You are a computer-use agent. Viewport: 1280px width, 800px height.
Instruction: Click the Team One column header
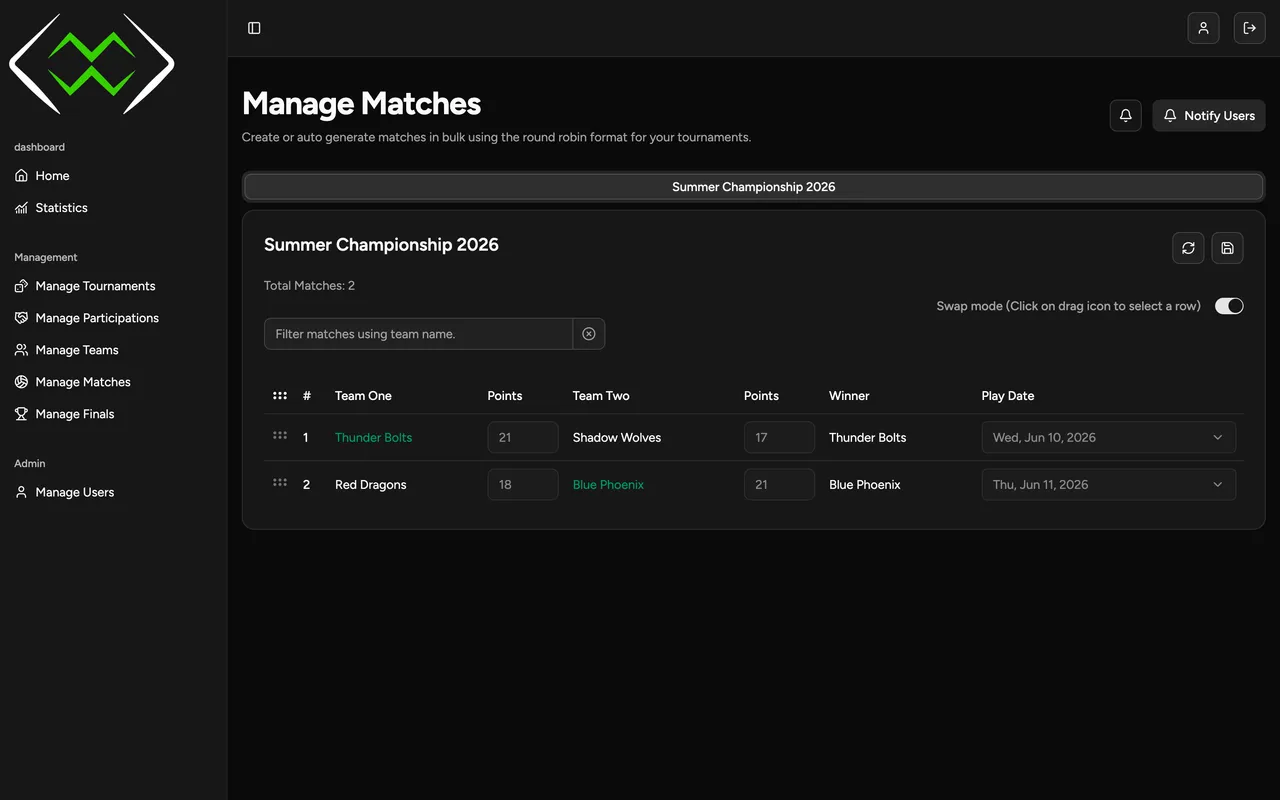click(363, 396)
